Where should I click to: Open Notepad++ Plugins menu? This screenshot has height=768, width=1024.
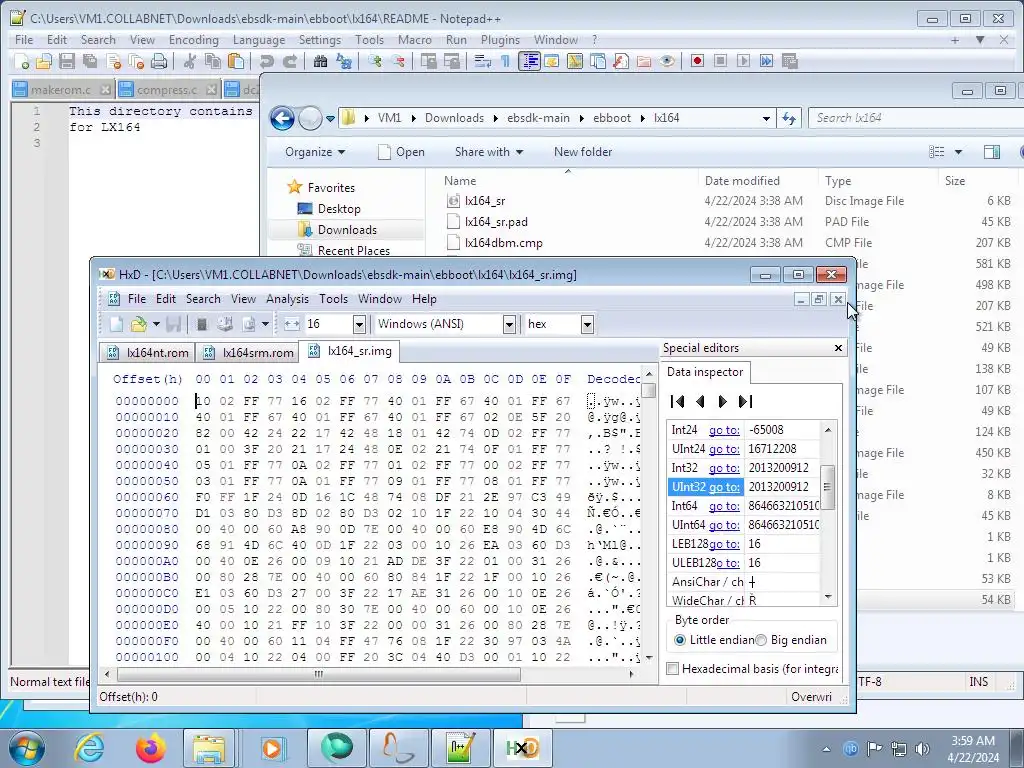pos(500,40)
